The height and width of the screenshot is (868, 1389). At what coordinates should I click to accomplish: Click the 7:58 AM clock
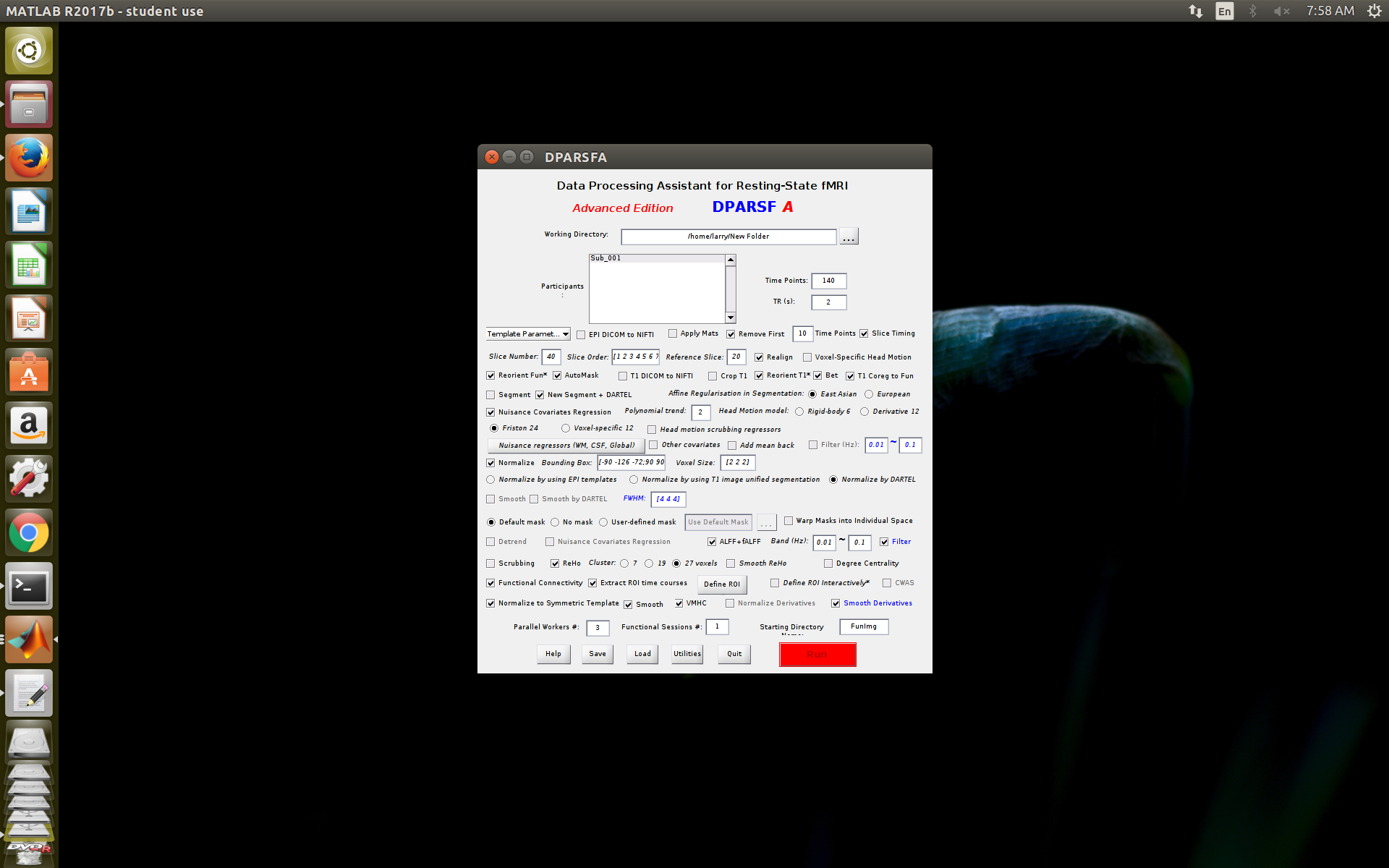click(x=1330, y=11)
